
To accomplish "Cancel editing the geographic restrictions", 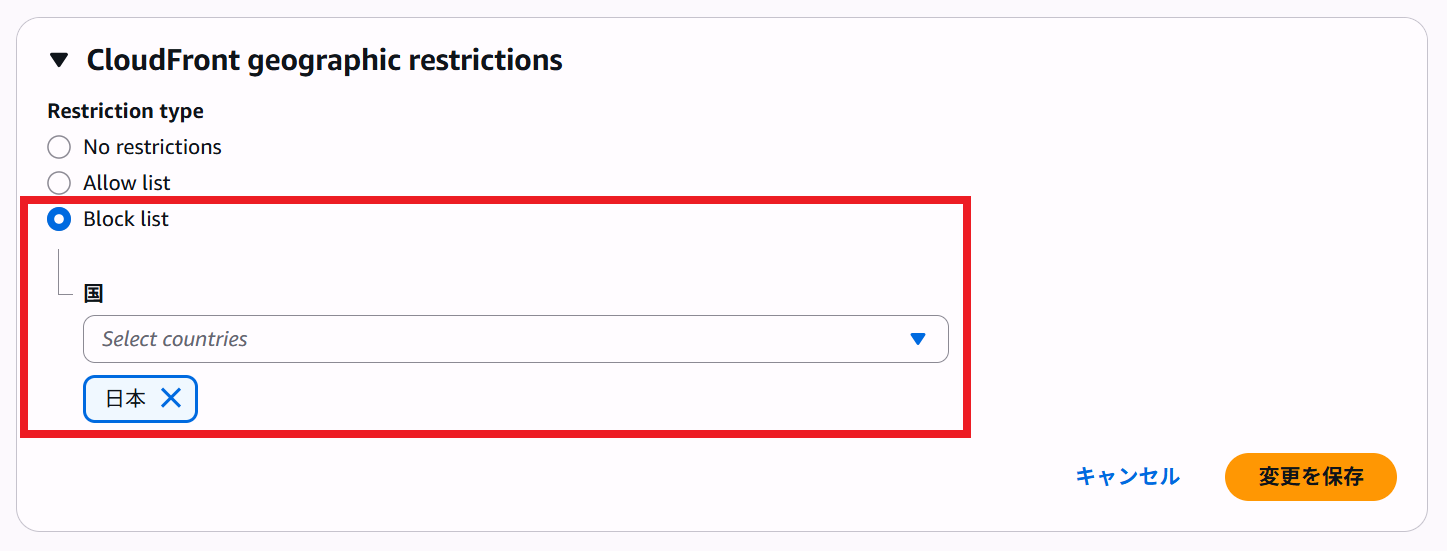I will point(1127,477).
